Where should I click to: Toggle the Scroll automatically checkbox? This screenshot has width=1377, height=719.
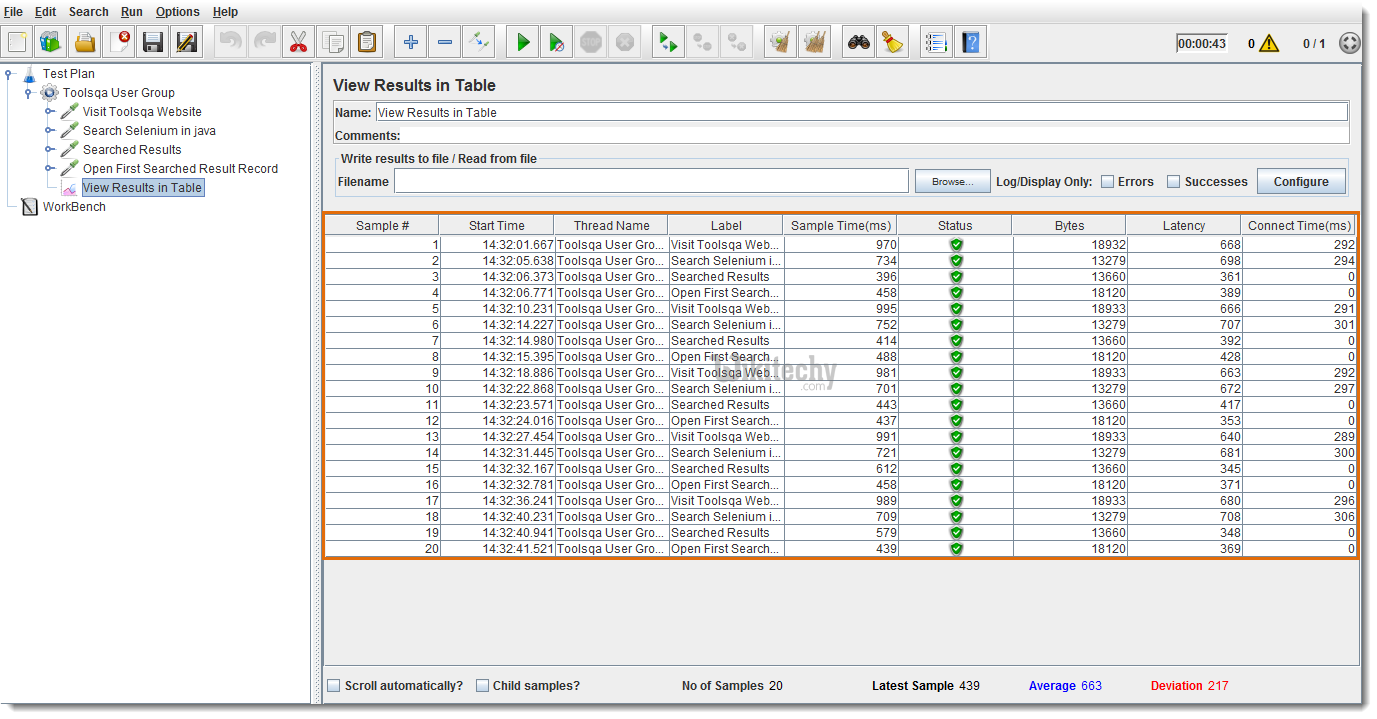click(334, 686)
